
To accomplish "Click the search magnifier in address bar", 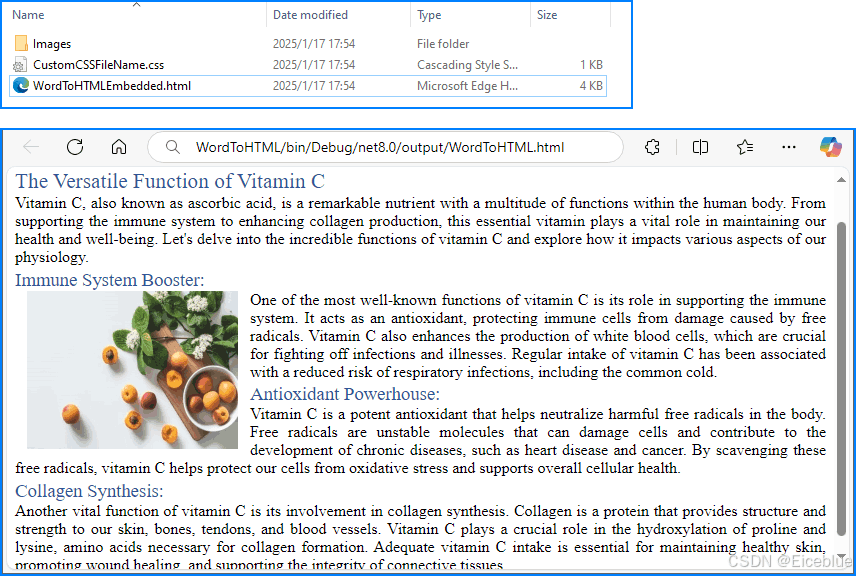I will [173, 147].
